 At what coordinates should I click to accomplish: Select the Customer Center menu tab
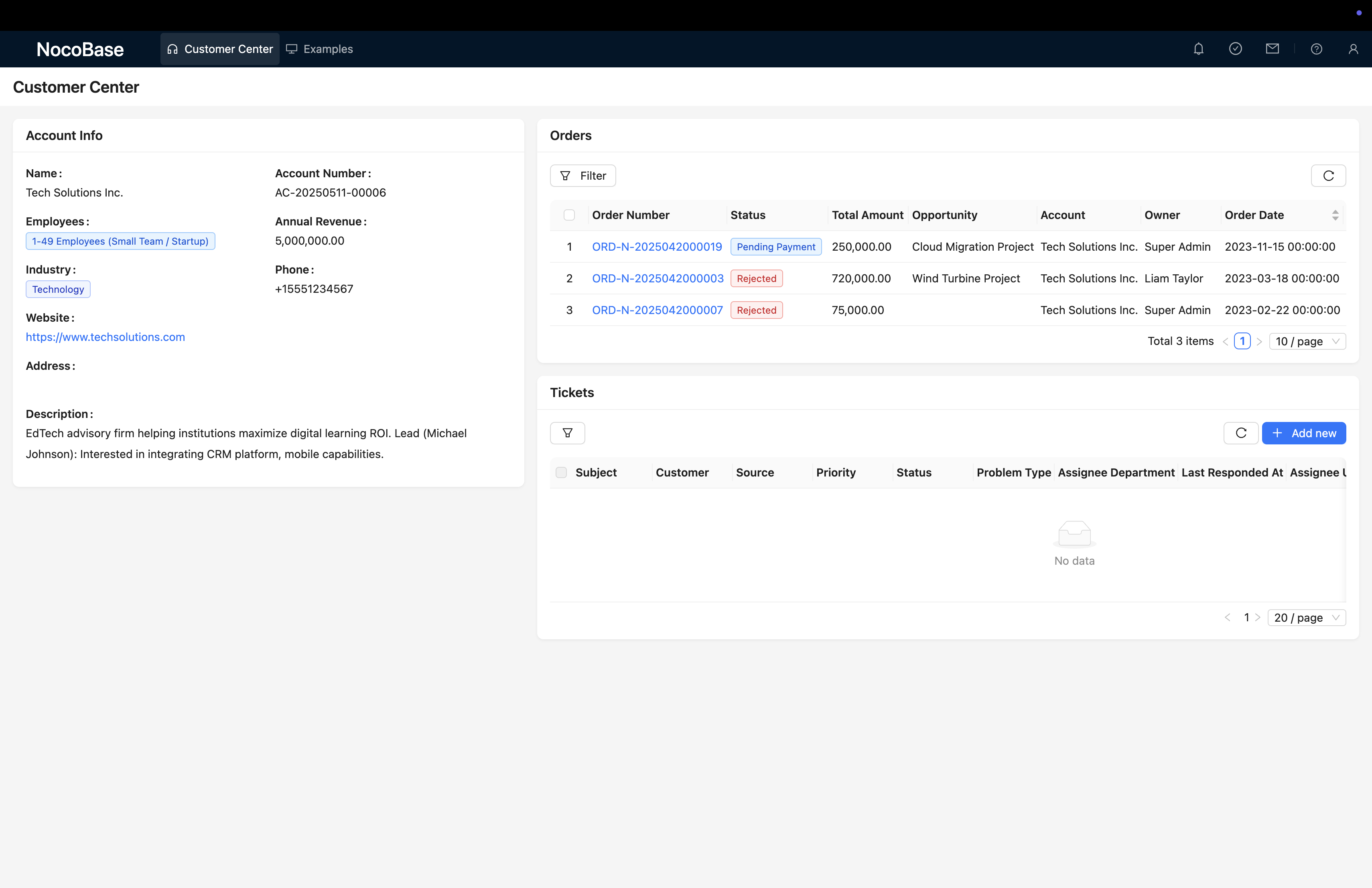pos(219,49)
